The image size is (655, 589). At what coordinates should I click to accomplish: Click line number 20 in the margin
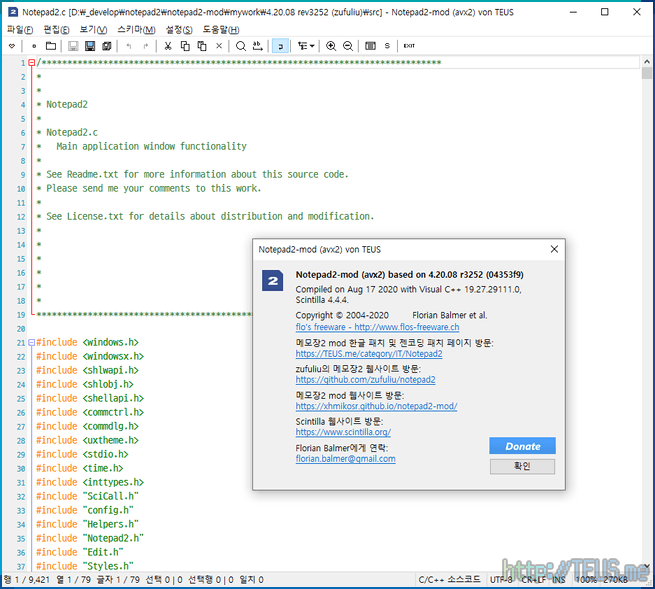point(21,329)
